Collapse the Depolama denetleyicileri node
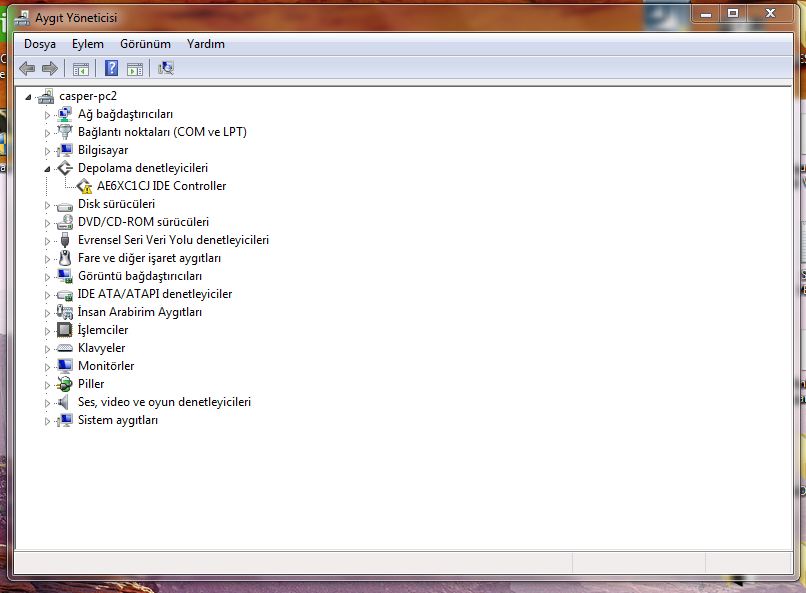The width and height of the screenshot is (806, 593). point(46,169)
